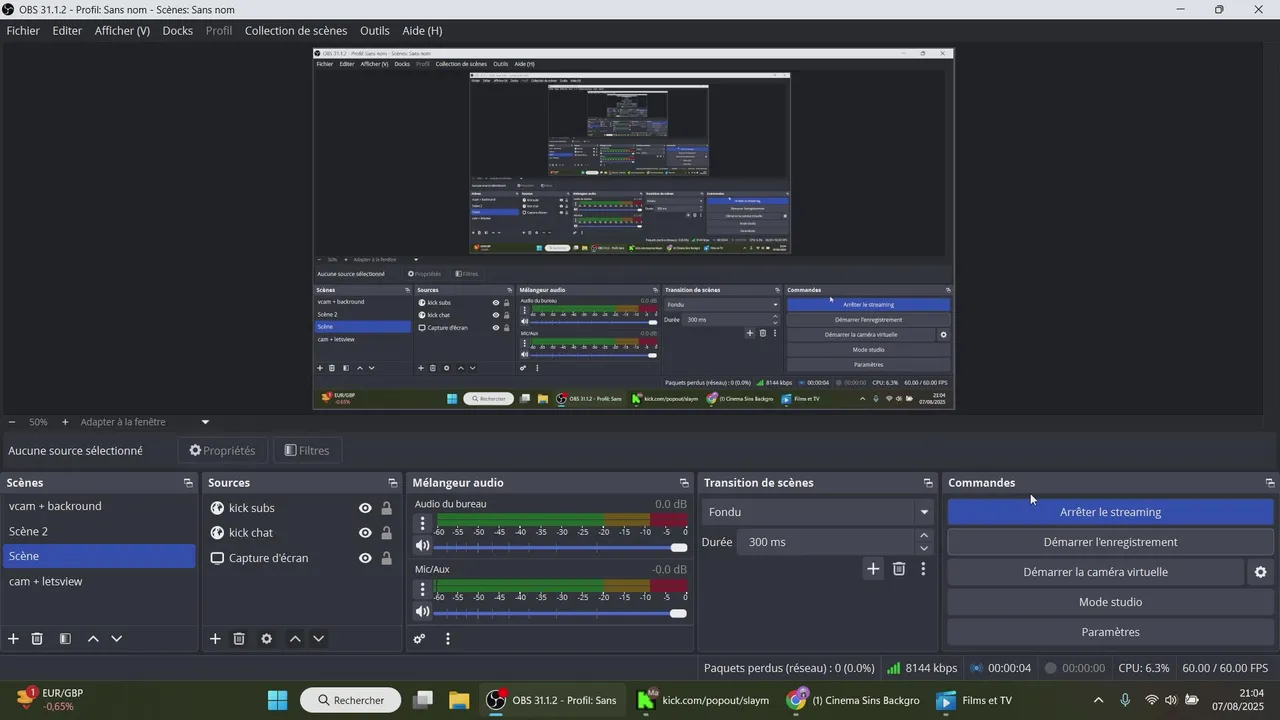
Task: Click Arrêter le streaming button
Action: click(x=1110, y=512)
